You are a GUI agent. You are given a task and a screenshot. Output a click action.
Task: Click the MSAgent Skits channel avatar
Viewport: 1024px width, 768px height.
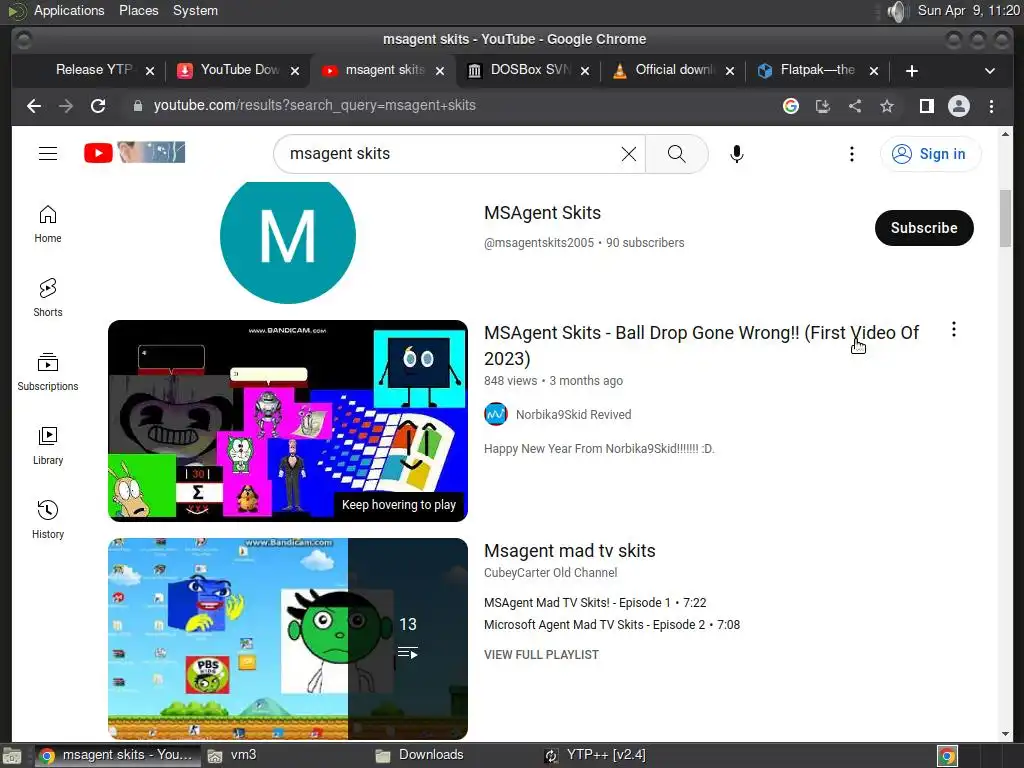[288, 236]
